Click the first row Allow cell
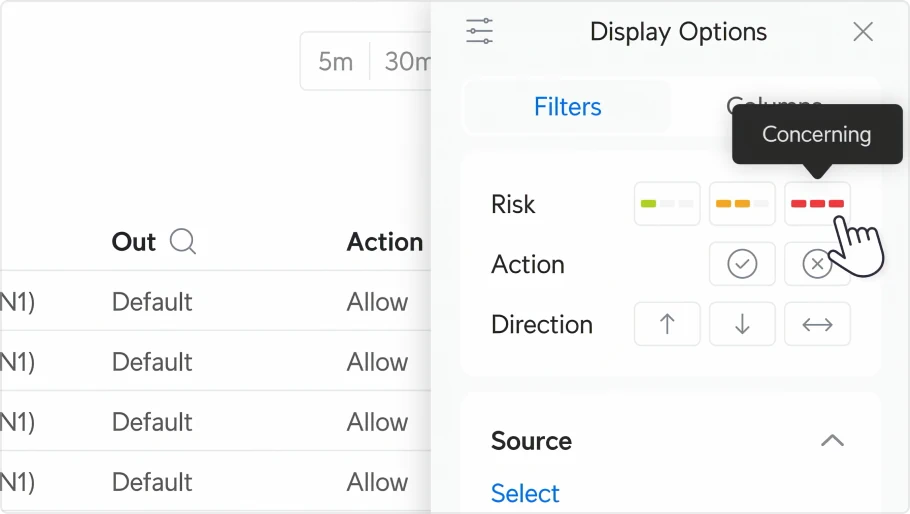 click(377, 302)
